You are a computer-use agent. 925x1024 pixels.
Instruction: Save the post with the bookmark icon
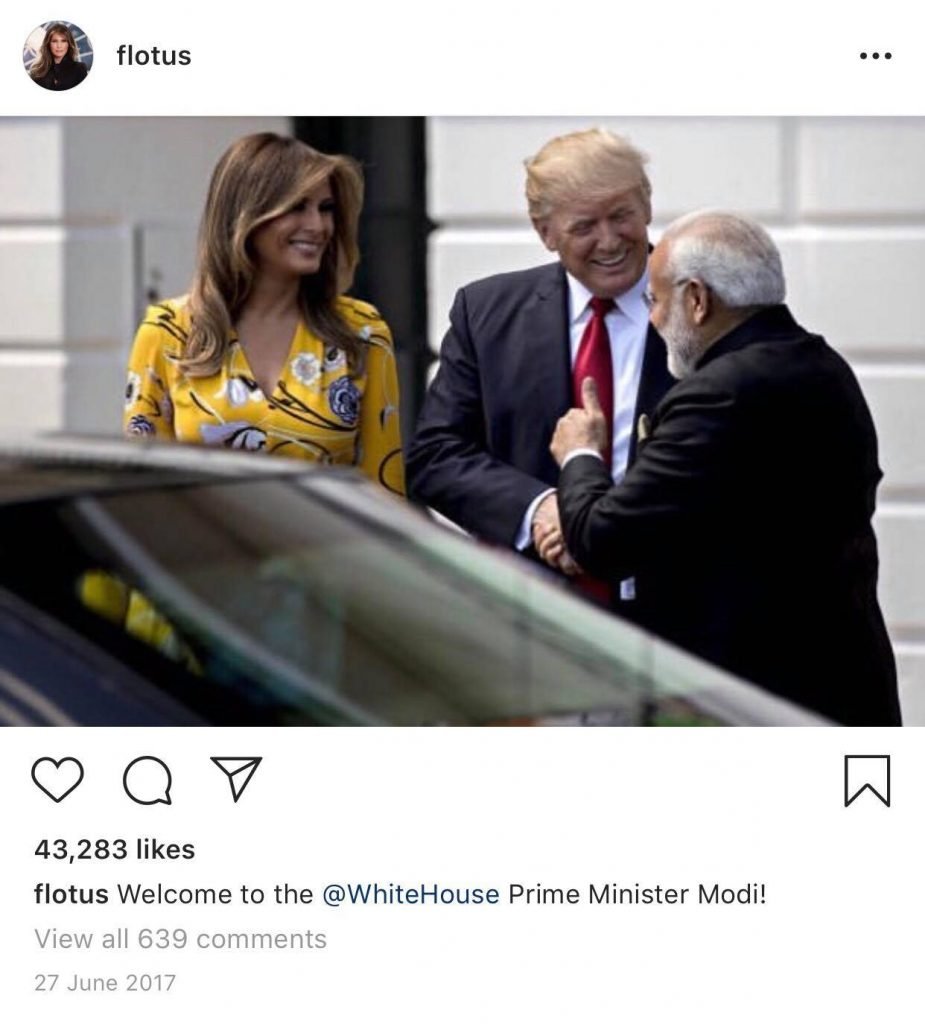click(868, 780)
